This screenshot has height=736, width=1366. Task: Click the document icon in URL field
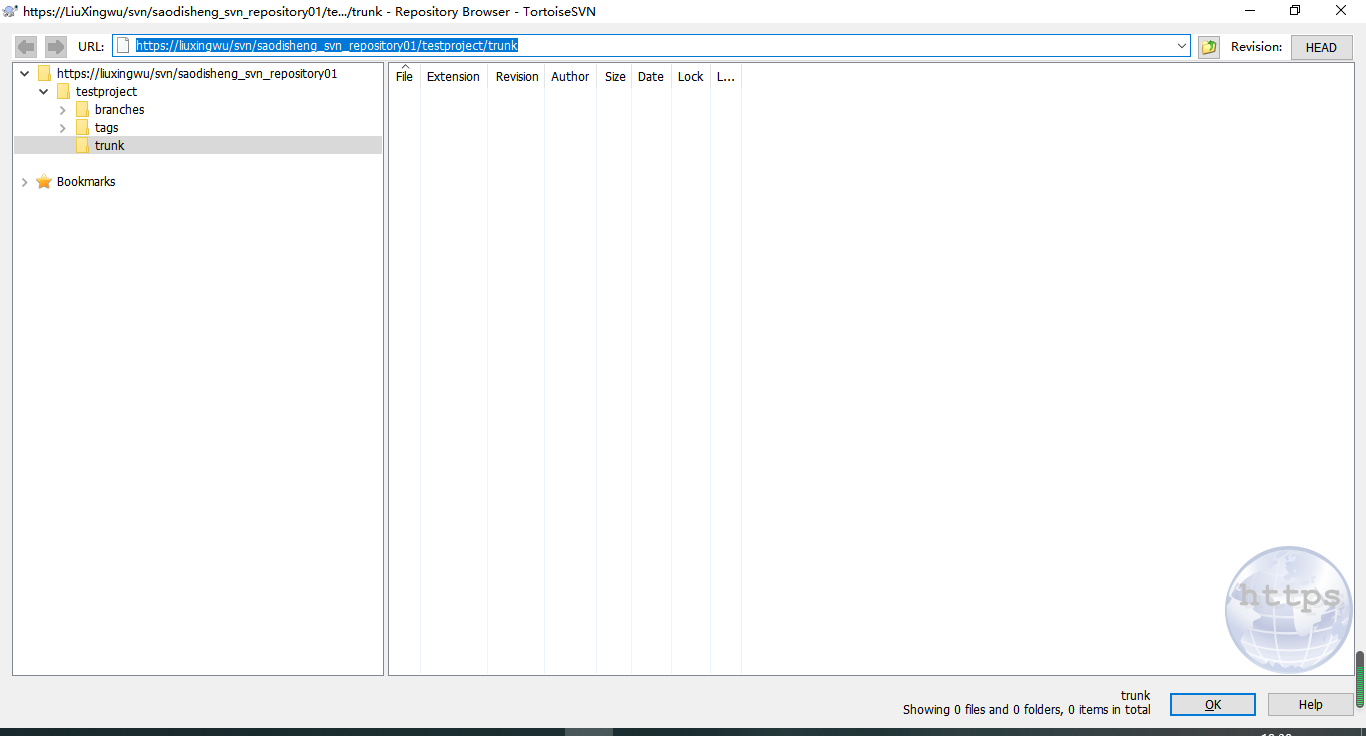coord(123,46)
